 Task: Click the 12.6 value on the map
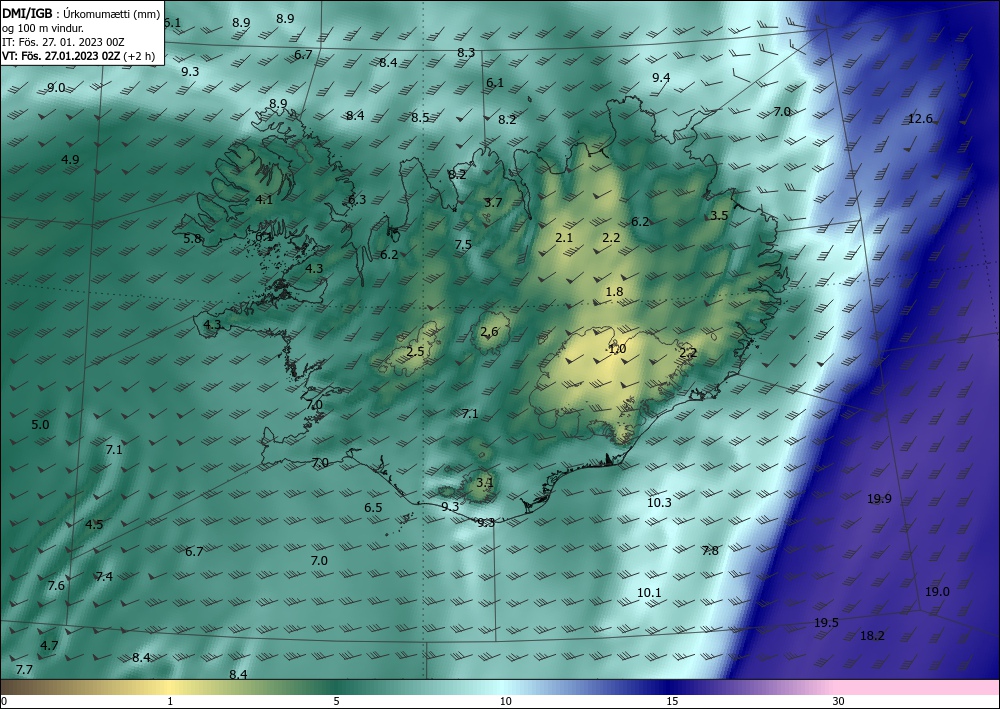click(920, 119)
